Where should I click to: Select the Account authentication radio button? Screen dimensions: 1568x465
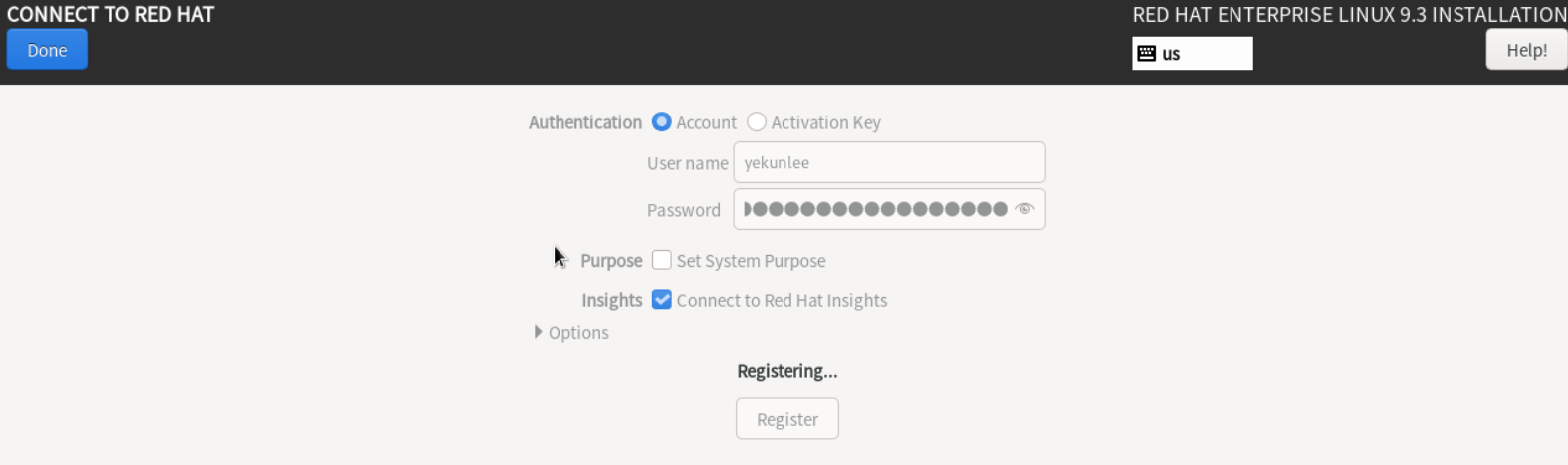(x=661, y=122)
